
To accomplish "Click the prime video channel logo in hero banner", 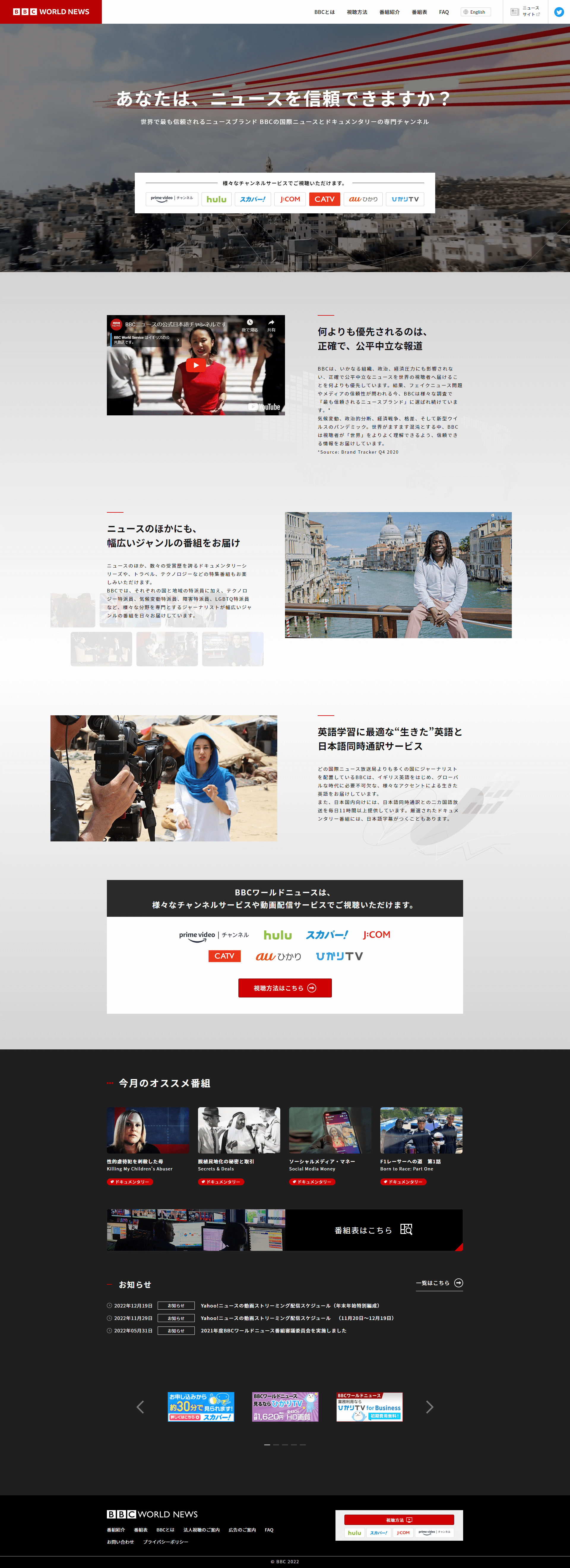I will (172, 199).
